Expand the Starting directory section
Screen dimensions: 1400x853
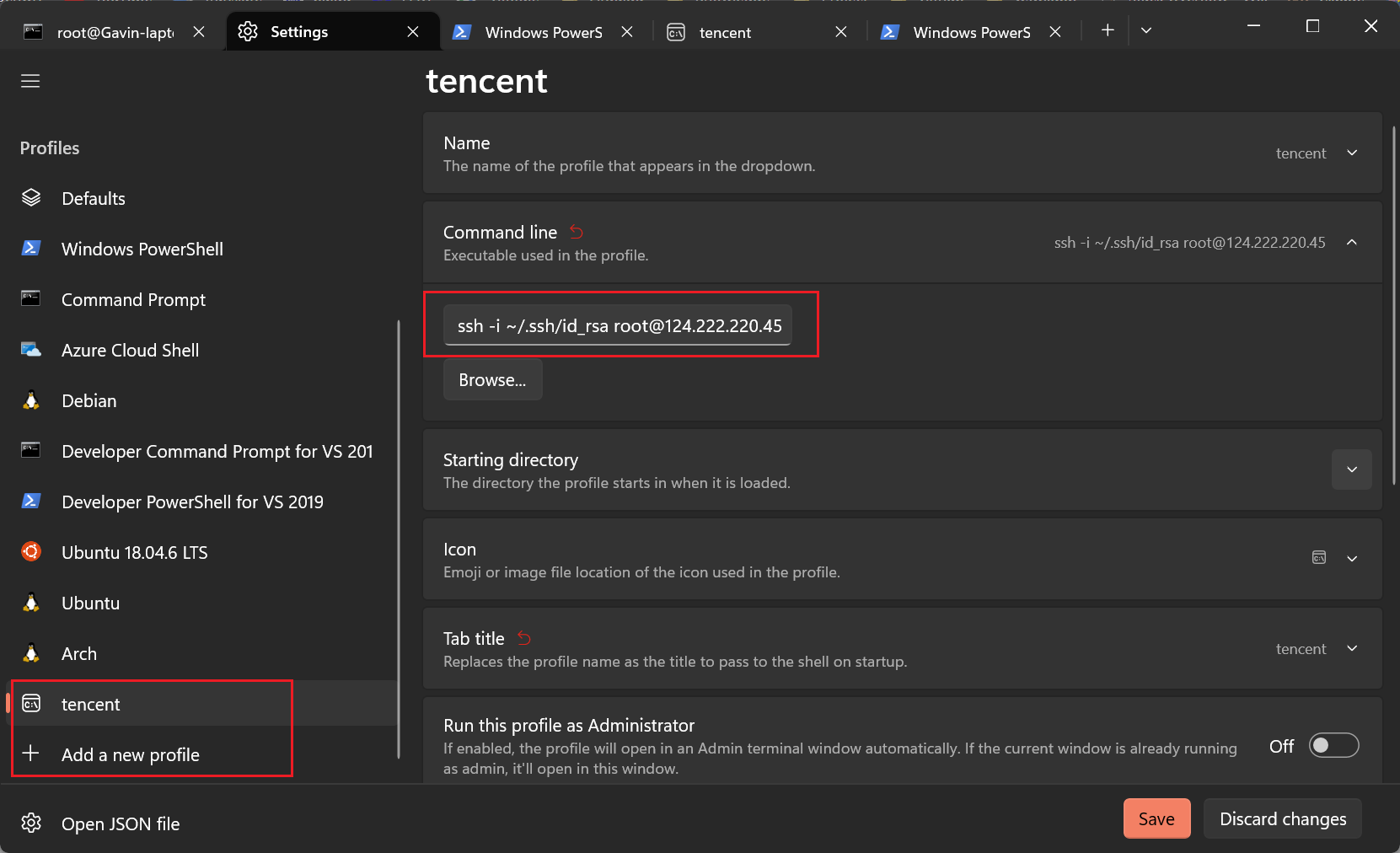(1351, 469)
